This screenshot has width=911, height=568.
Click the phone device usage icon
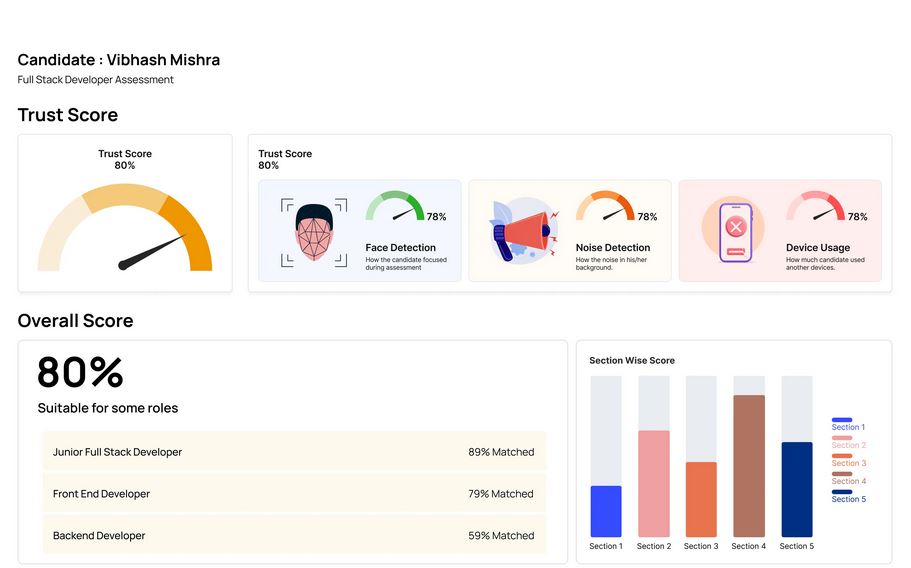coord(735,231)
